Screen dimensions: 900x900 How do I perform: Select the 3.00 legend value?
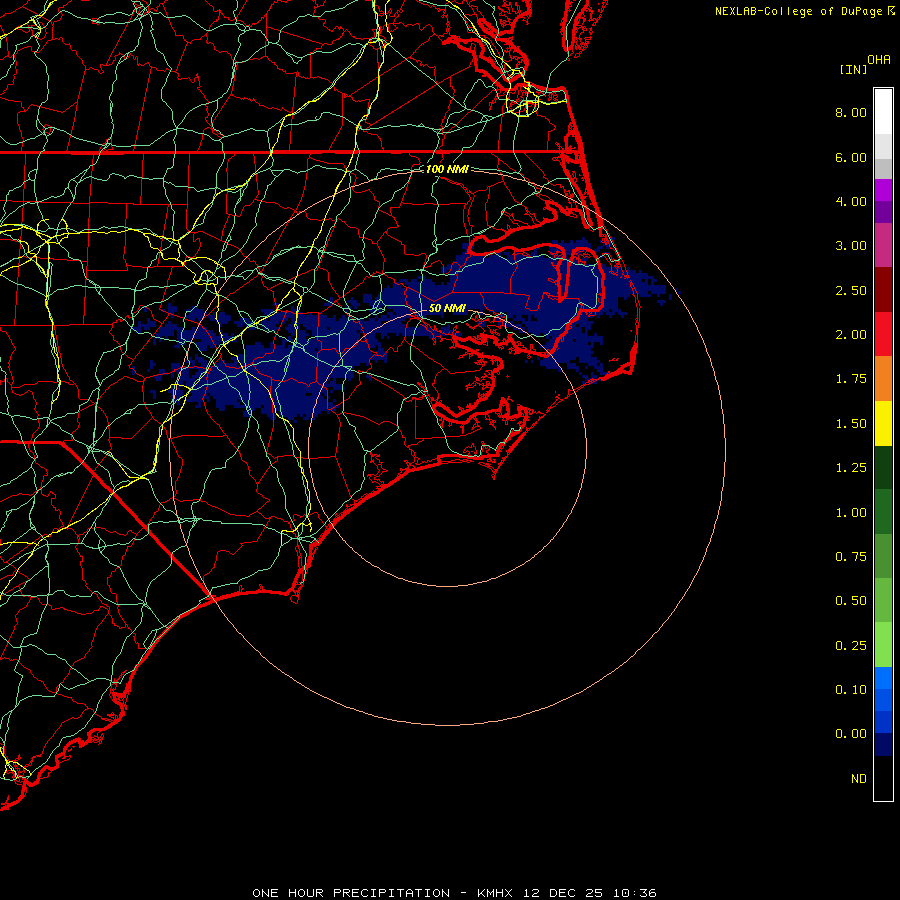tap(851, 246)
